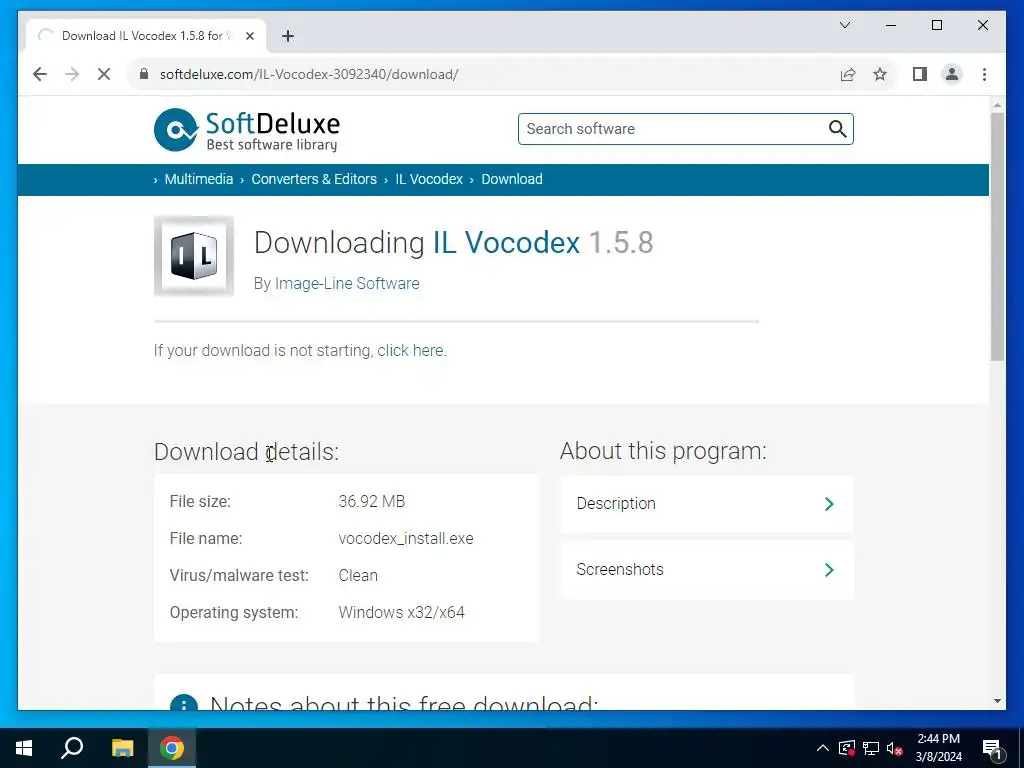Viewport: 1024px width, 768px height.
Task: Stop page loading with the X button
Action: 104,74
